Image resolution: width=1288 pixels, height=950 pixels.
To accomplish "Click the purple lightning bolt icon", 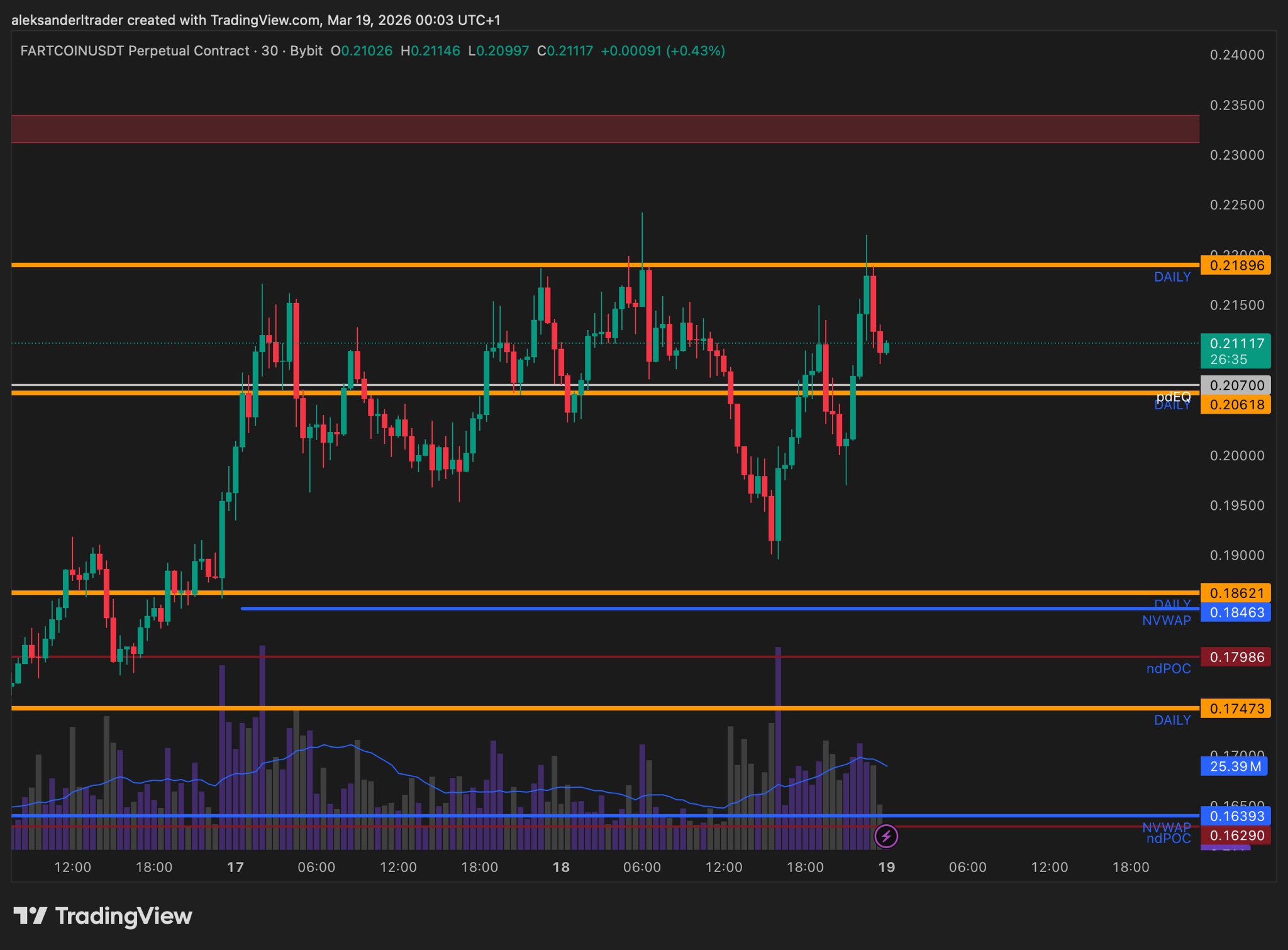I will click(886, 836).
